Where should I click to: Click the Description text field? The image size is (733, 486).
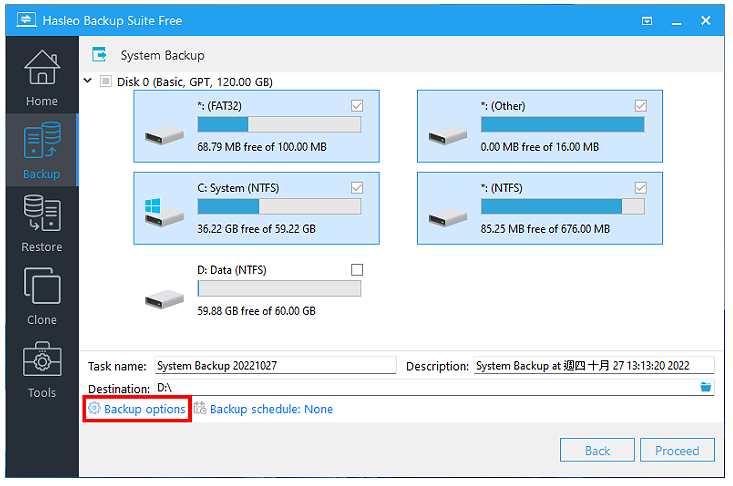tap(594, 365)
